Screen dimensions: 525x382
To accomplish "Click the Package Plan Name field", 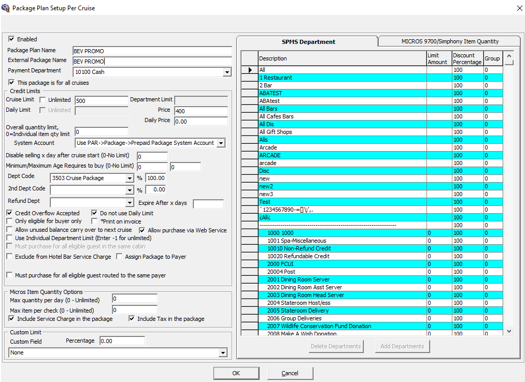I will click(152, 51).
